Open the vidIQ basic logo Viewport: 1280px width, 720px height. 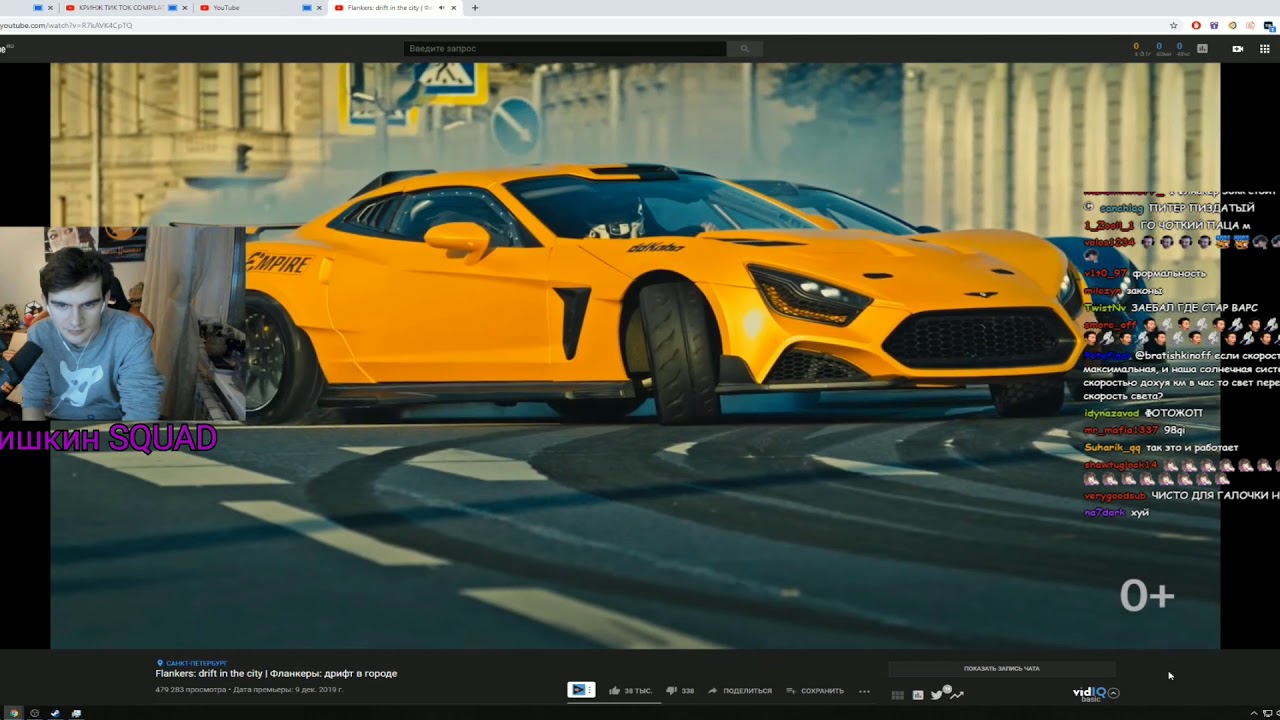[1089, 693]
